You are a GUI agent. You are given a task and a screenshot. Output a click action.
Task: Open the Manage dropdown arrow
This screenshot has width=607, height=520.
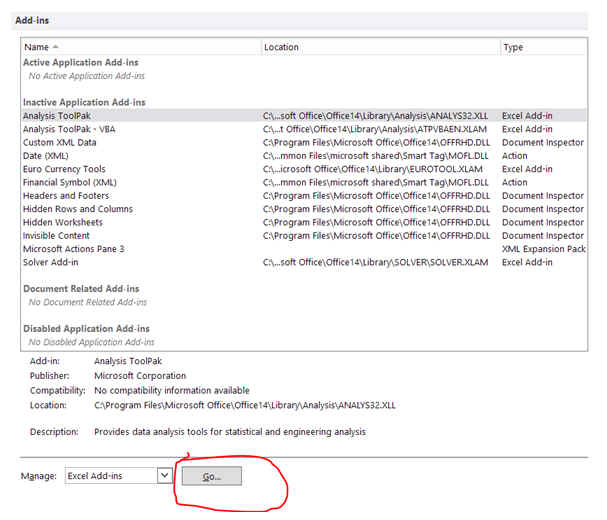pos(165,476)
